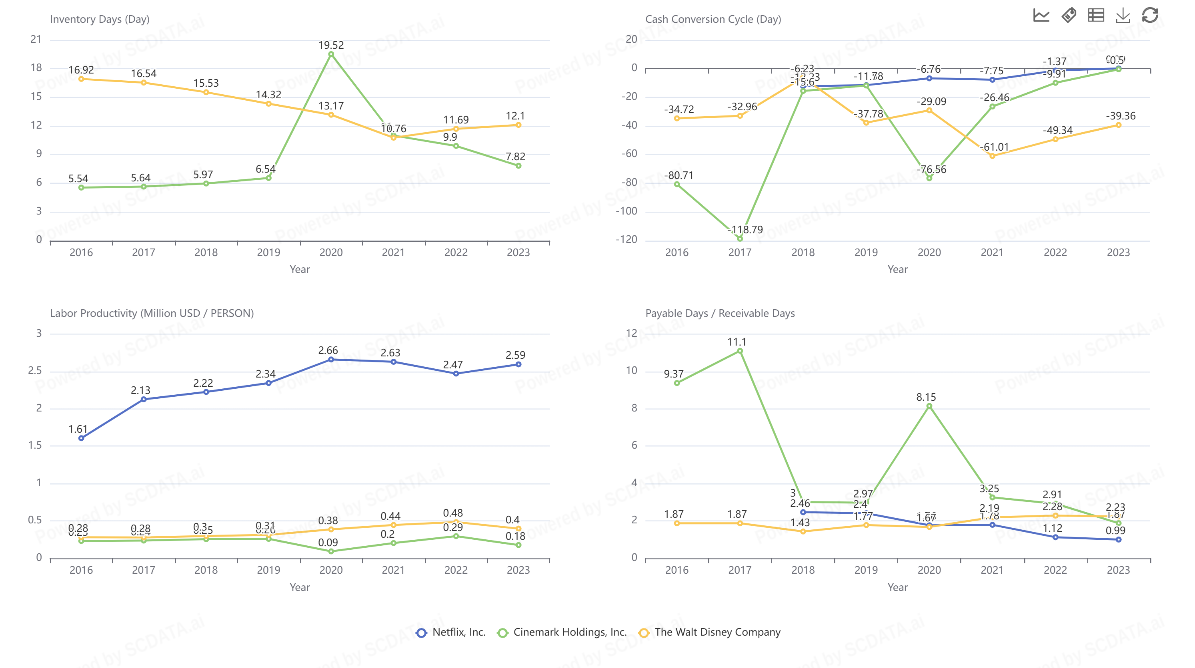Switch to line chart view icon
Viewport: 1195px width, 668px height.
[x=1041, y=15]
